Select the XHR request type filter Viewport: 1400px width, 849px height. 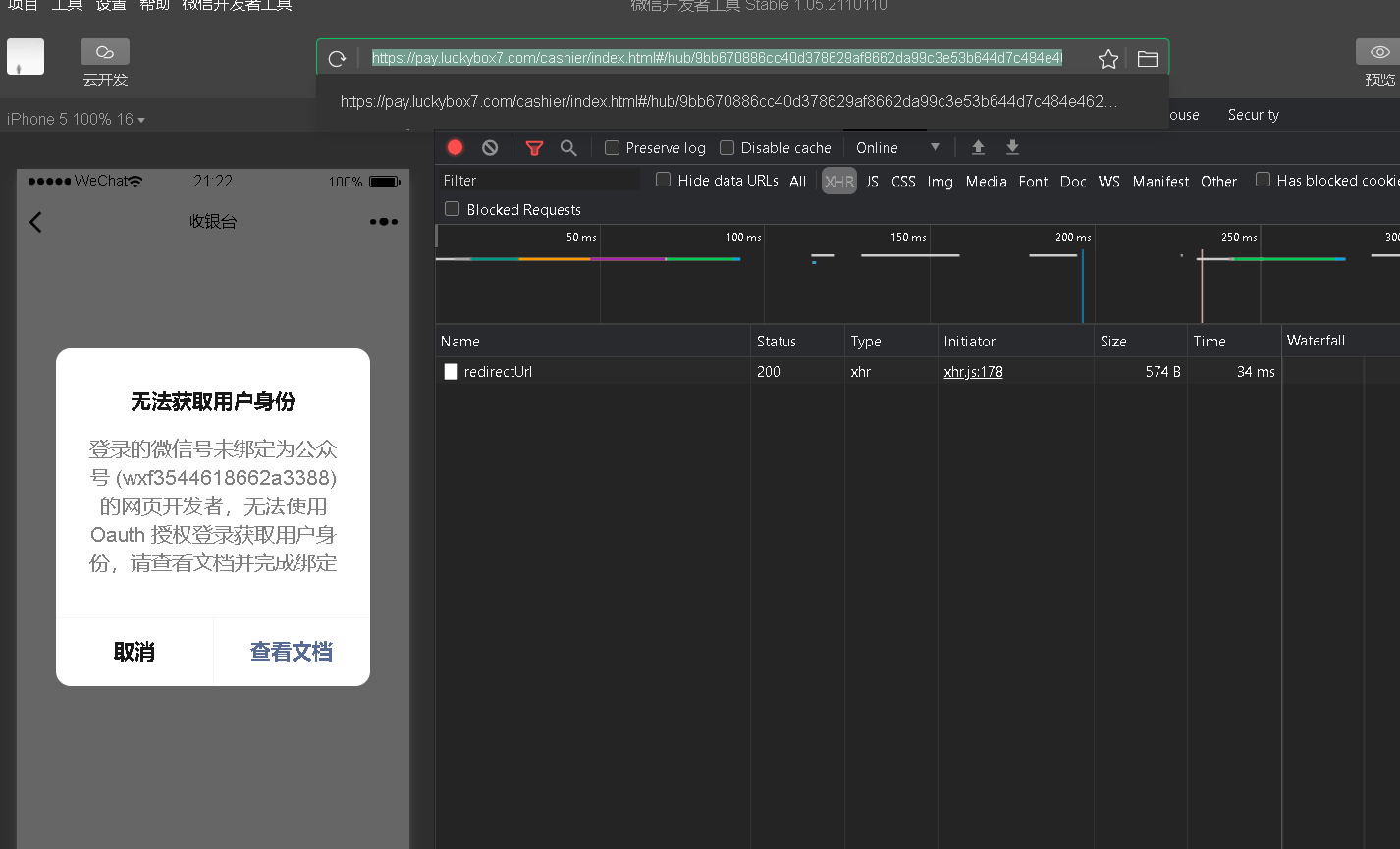click(839, 182)
